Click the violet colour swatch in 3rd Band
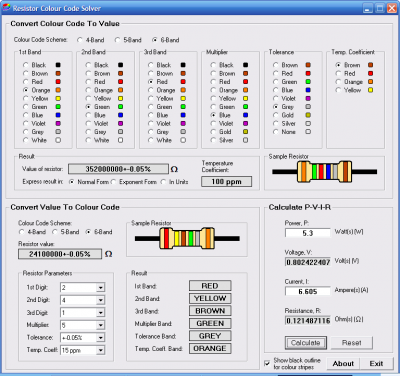 [x=183, y=123]
